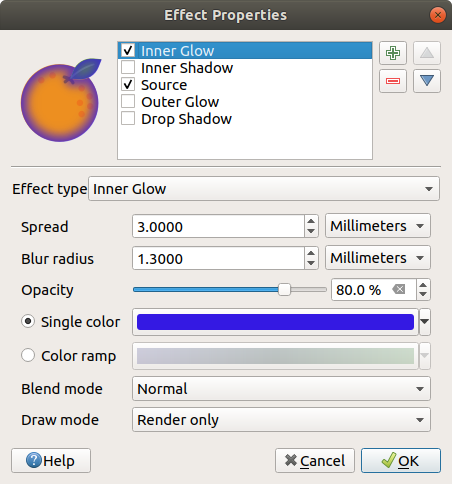Open the Blur radius units Millimeters dropdown

378,258
